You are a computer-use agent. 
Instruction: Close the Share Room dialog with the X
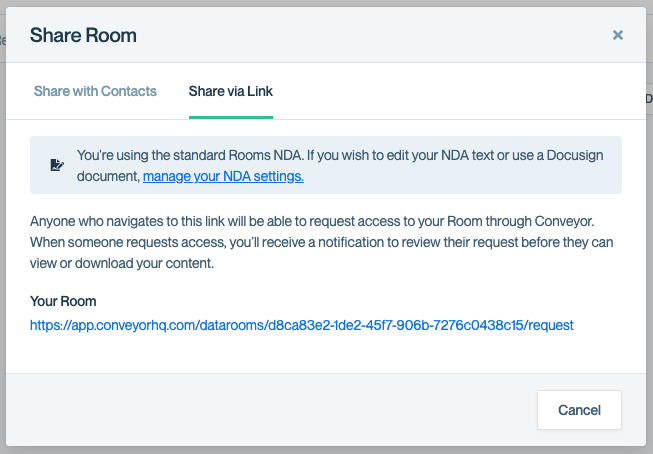pyautogui.click(x=618, y=35)
